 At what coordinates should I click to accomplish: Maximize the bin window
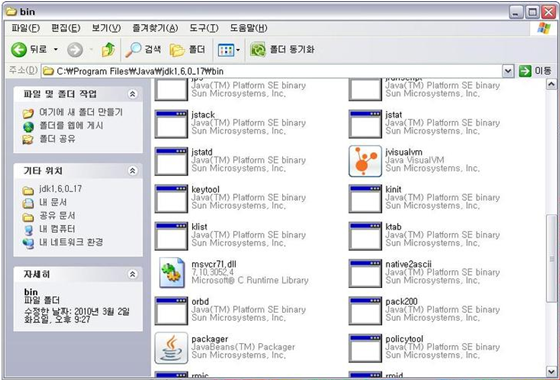click(x=532, y=12)
